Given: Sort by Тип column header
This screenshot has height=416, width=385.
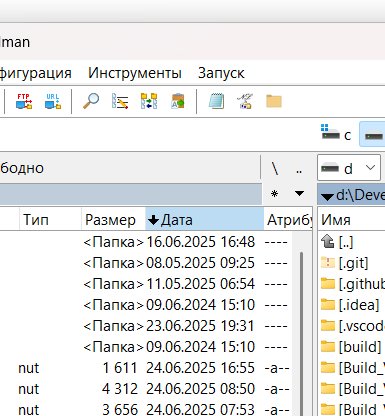Looking at the screenshot, I should tap(50, 220).
